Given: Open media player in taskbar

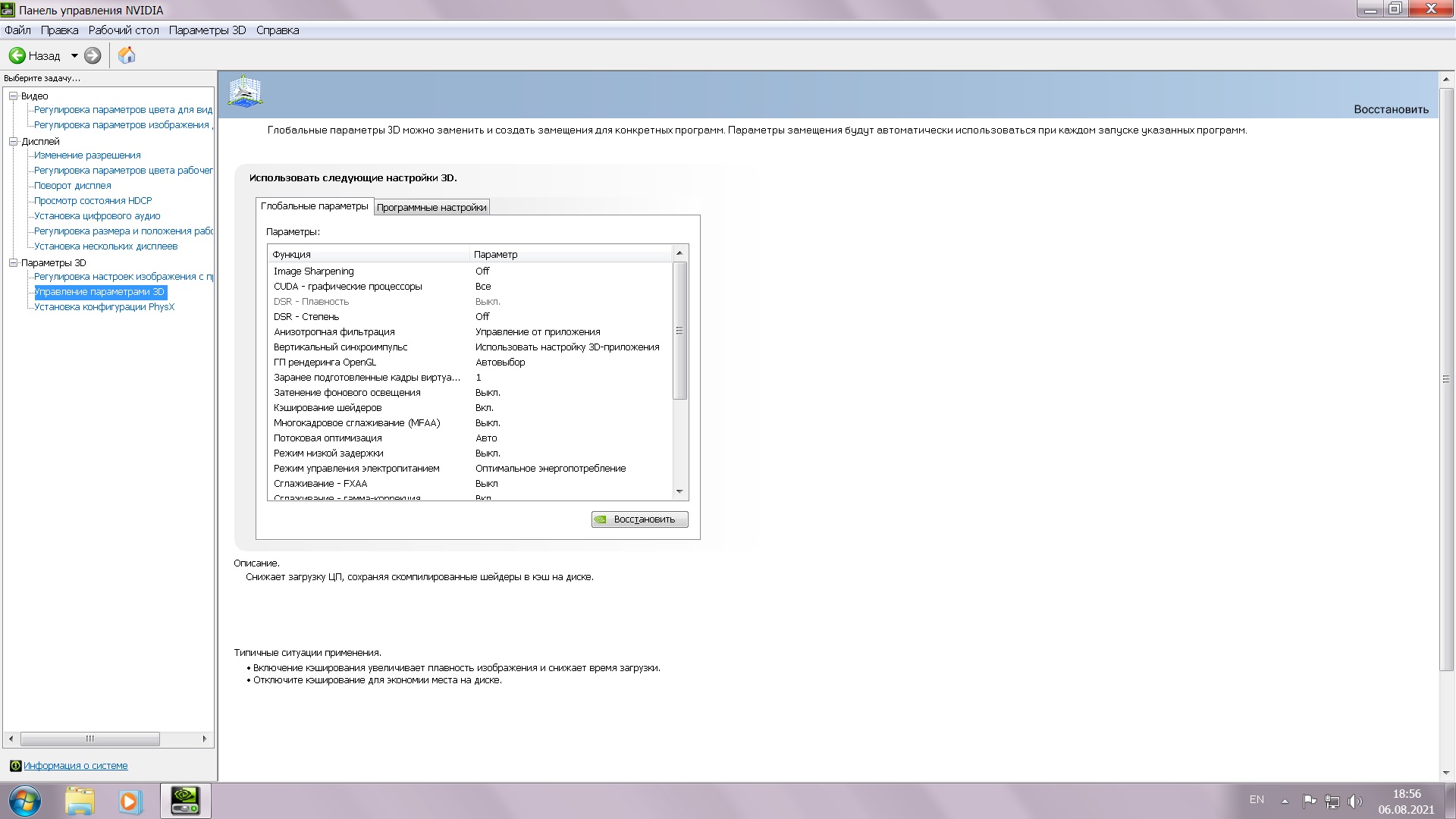Looking at the screenshot, I should (x=130, y=801).
